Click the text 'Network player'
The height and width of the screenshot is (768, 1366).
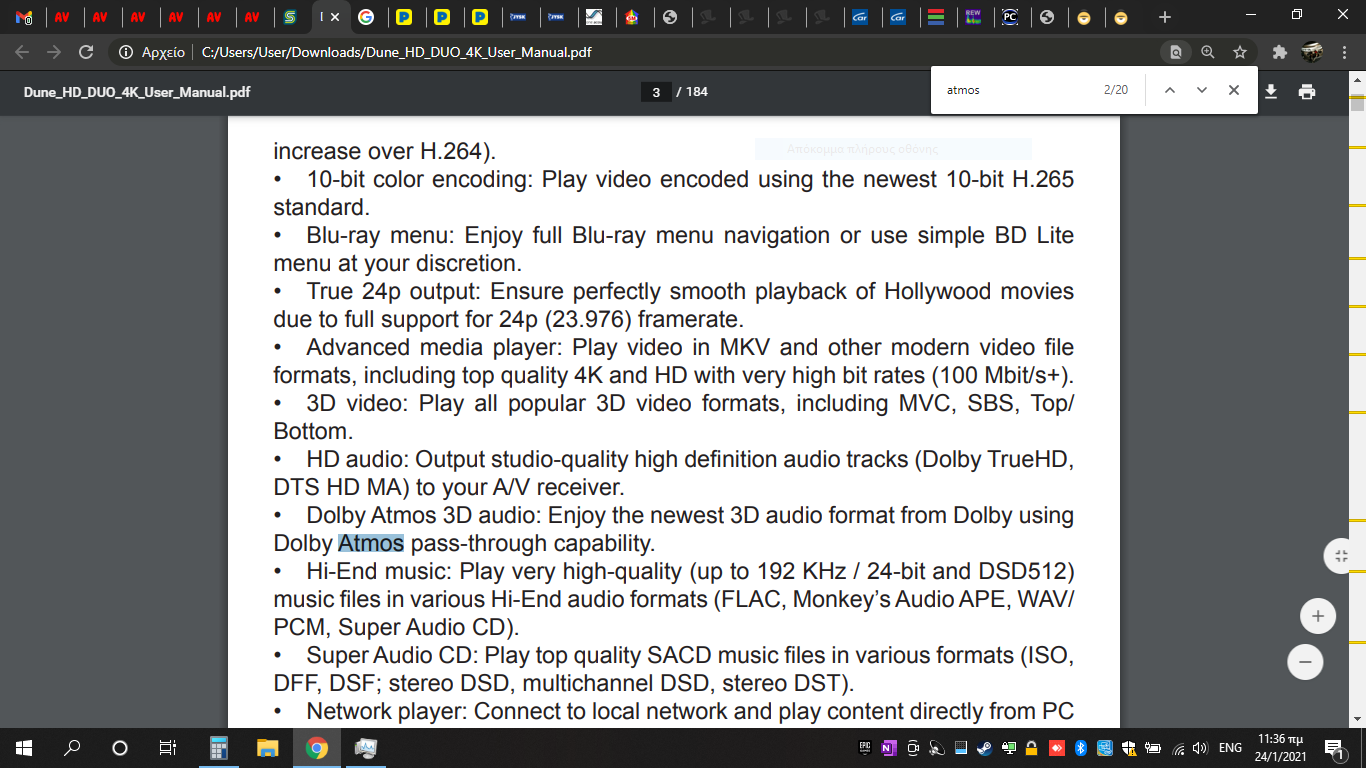(385, 712)
